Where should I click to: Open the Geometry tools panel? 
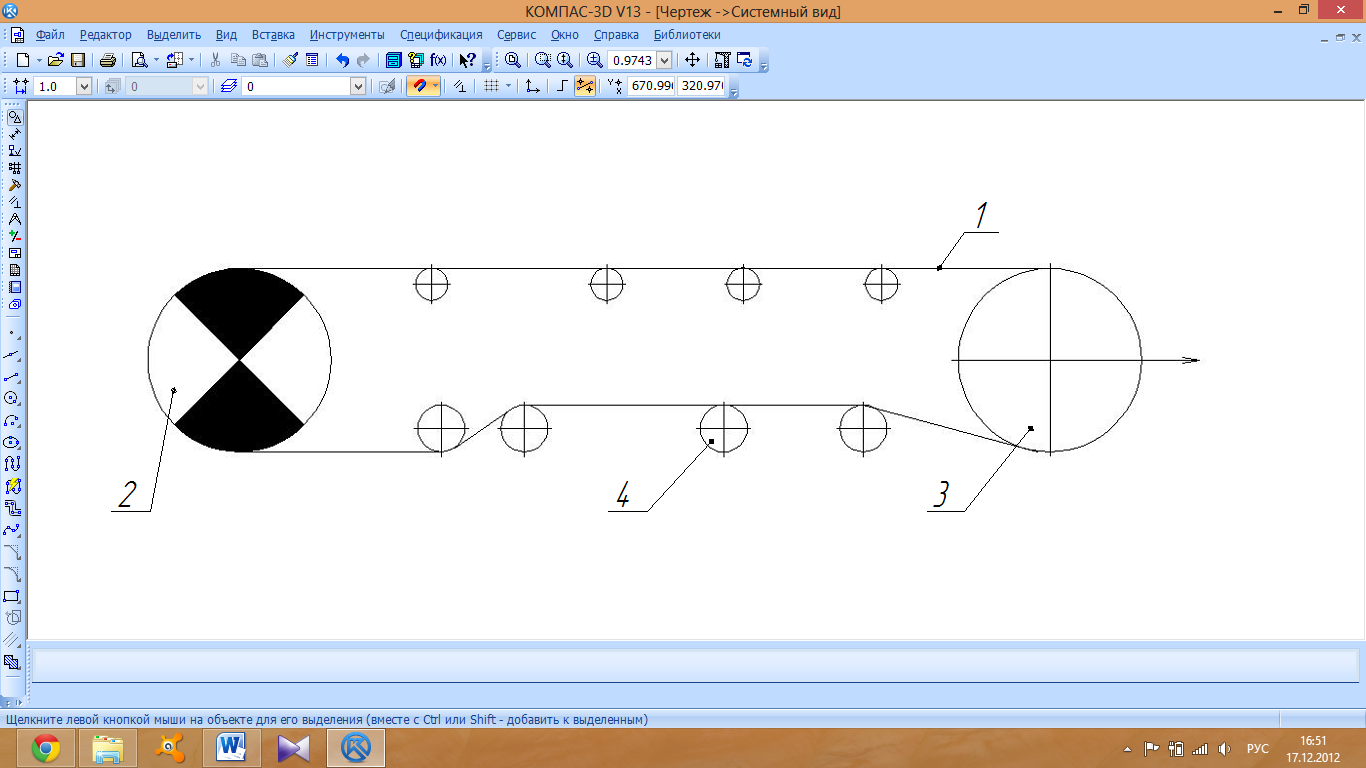click(14, 117)
